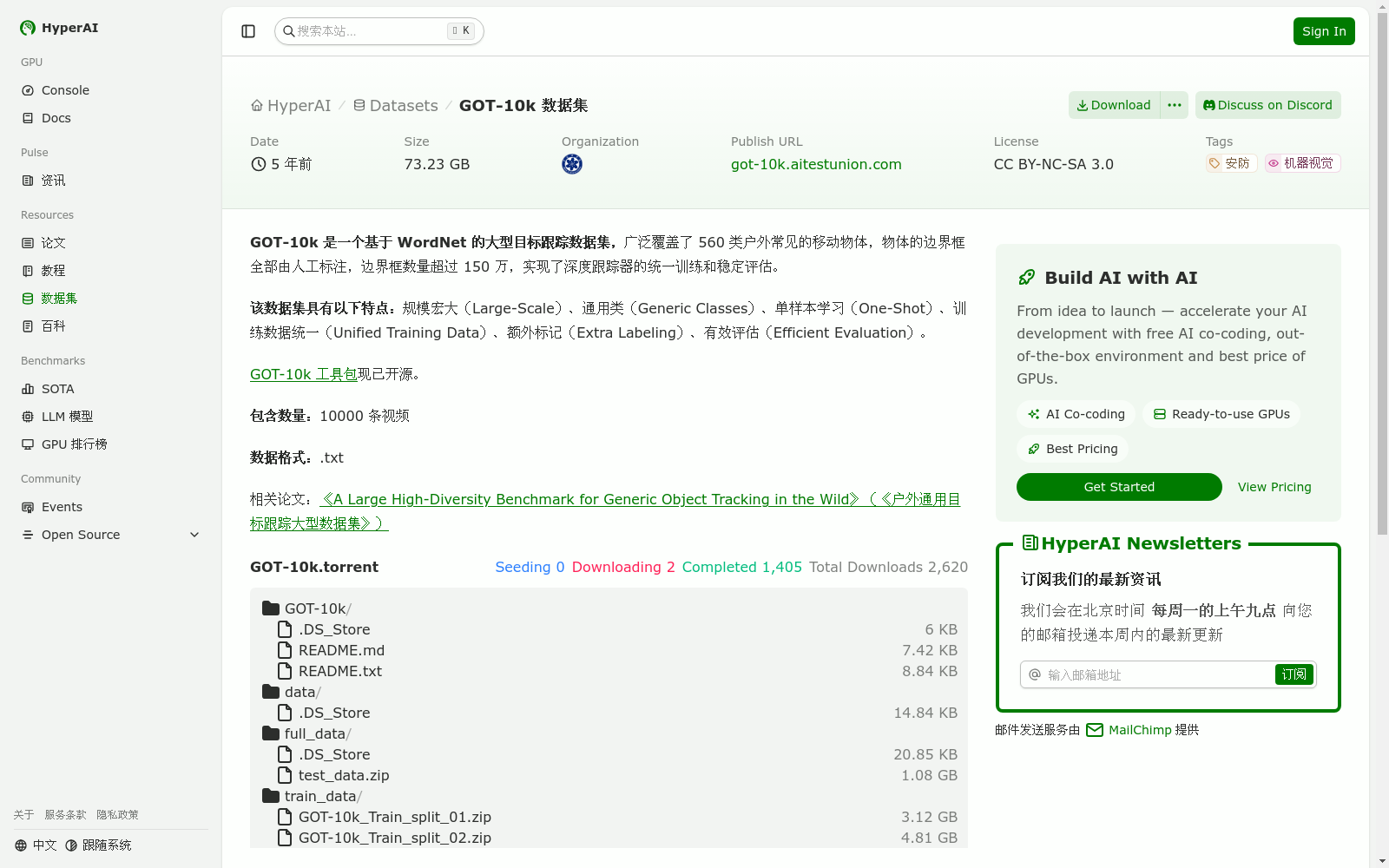Expand the Open Source chevron
Image resolution: width=1389 pixels, height=868 pixels.
(194, 535)
